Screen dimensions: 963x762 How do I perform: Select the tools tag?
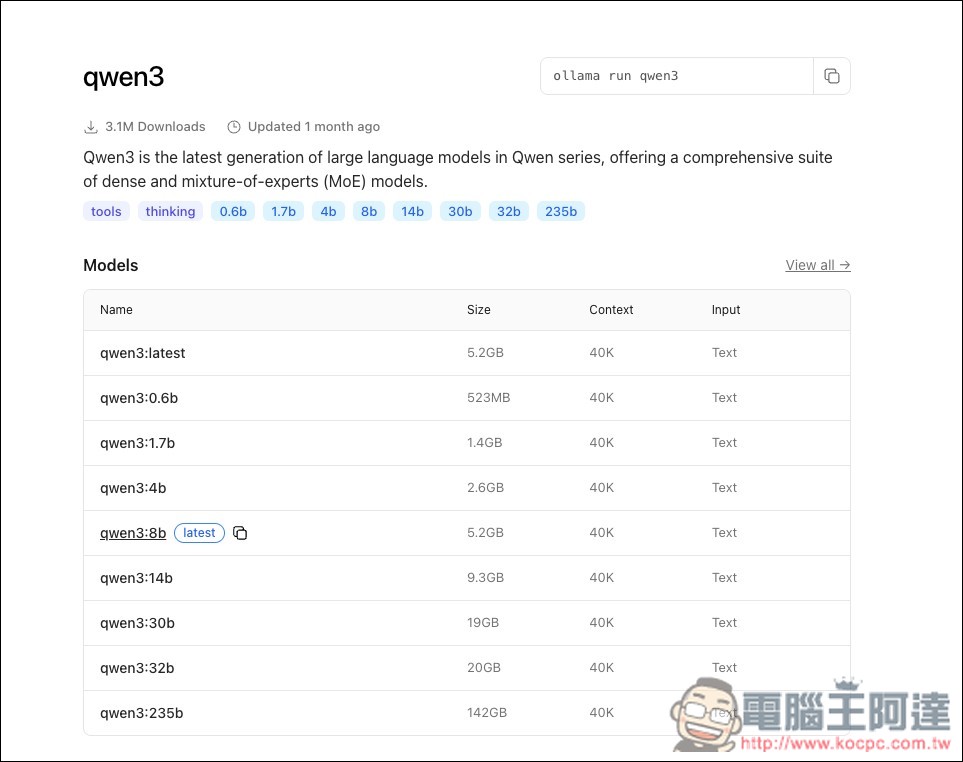point(106,211)
